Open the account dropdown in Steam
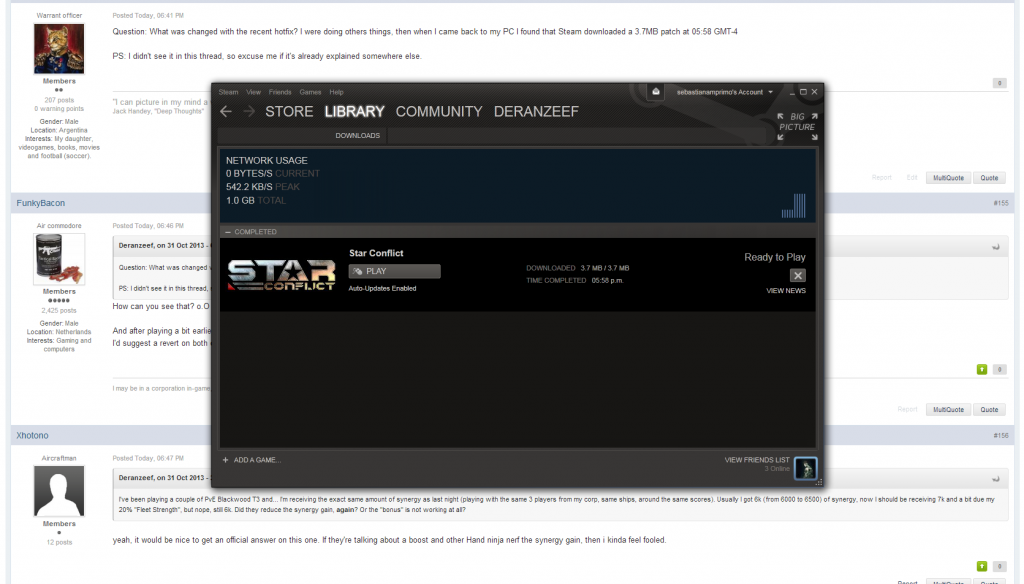1024x584 pixels. point(725,92)
